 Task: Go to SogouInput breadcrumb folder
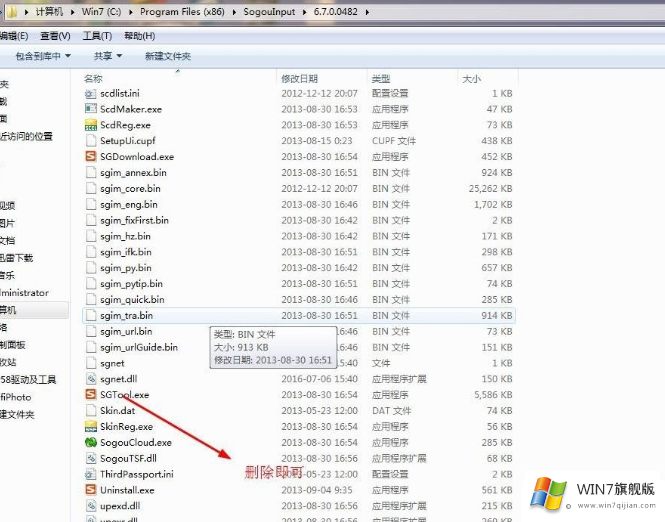pos(269,11)
